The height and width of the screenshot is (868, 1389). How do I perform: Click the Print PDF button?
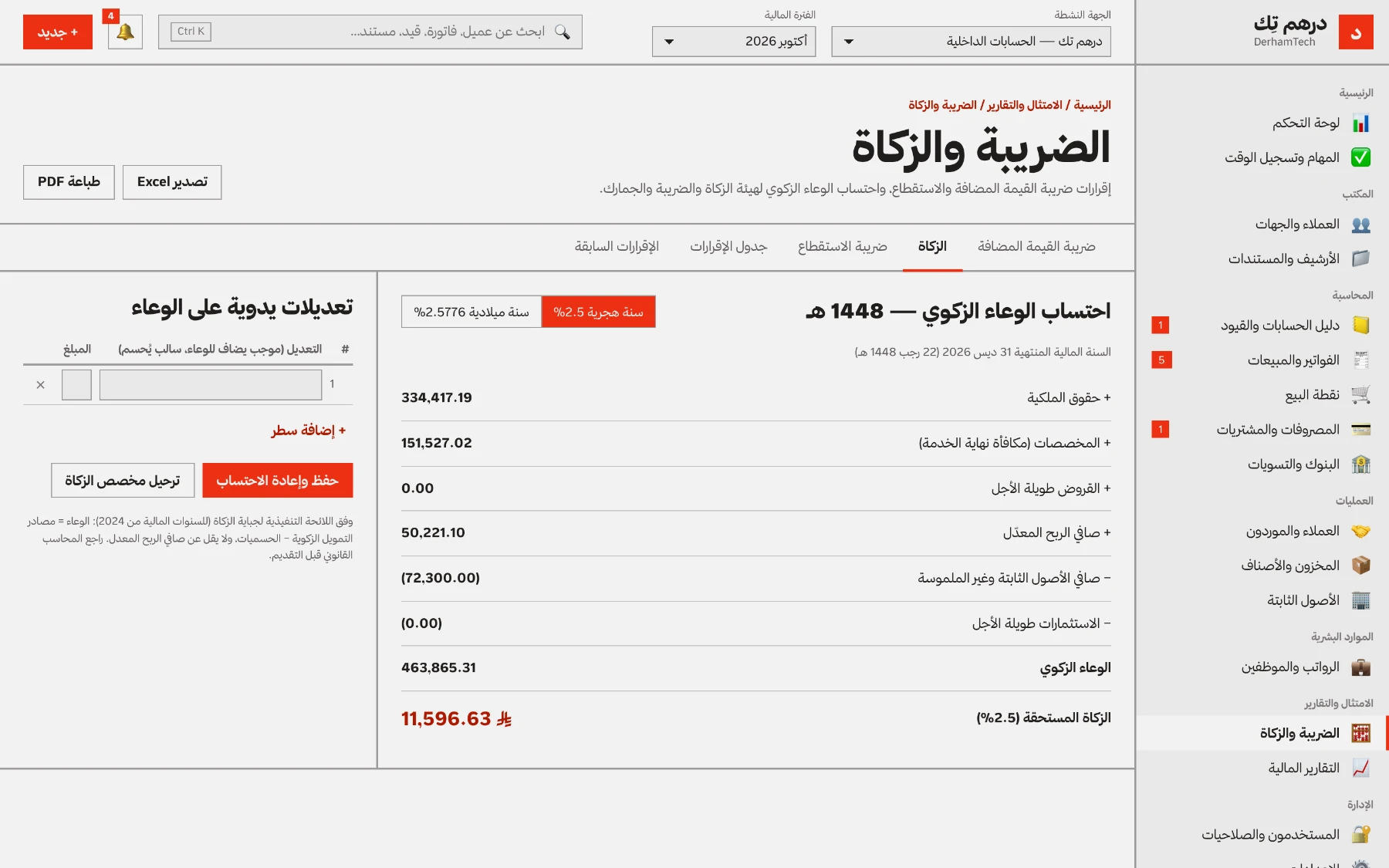coord(69,182)
